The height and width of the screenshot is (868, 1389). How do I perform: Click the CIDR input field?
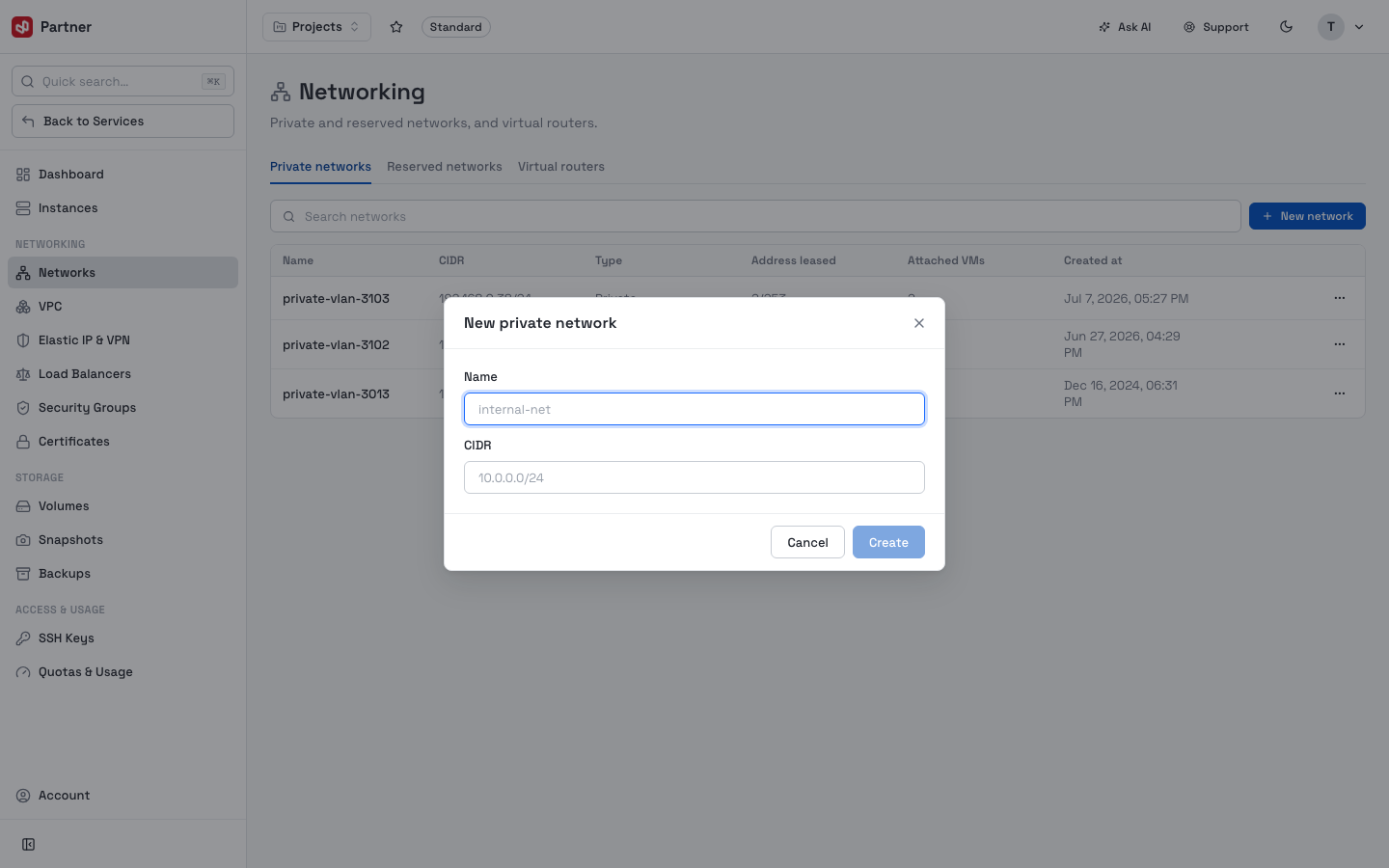(x=694, y=477)
